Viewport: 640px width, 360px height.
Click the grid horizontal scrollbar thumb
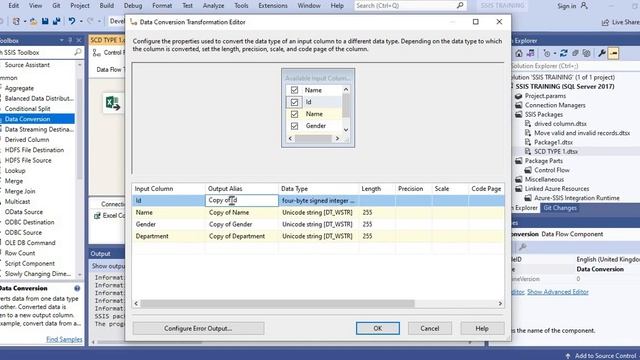click(x=277, y=304)
